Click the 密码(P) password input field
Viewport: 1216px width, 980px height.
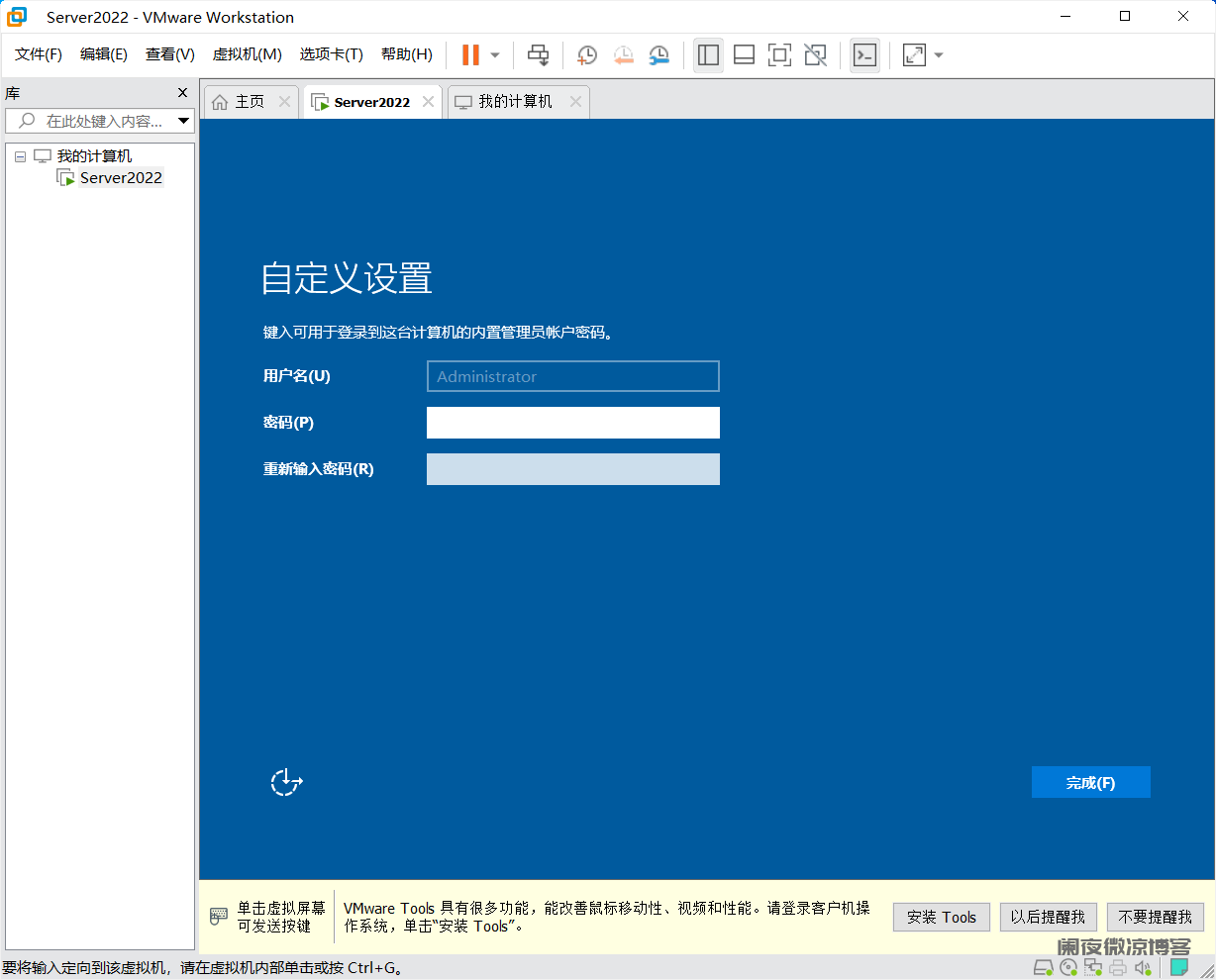coord(572,423)
